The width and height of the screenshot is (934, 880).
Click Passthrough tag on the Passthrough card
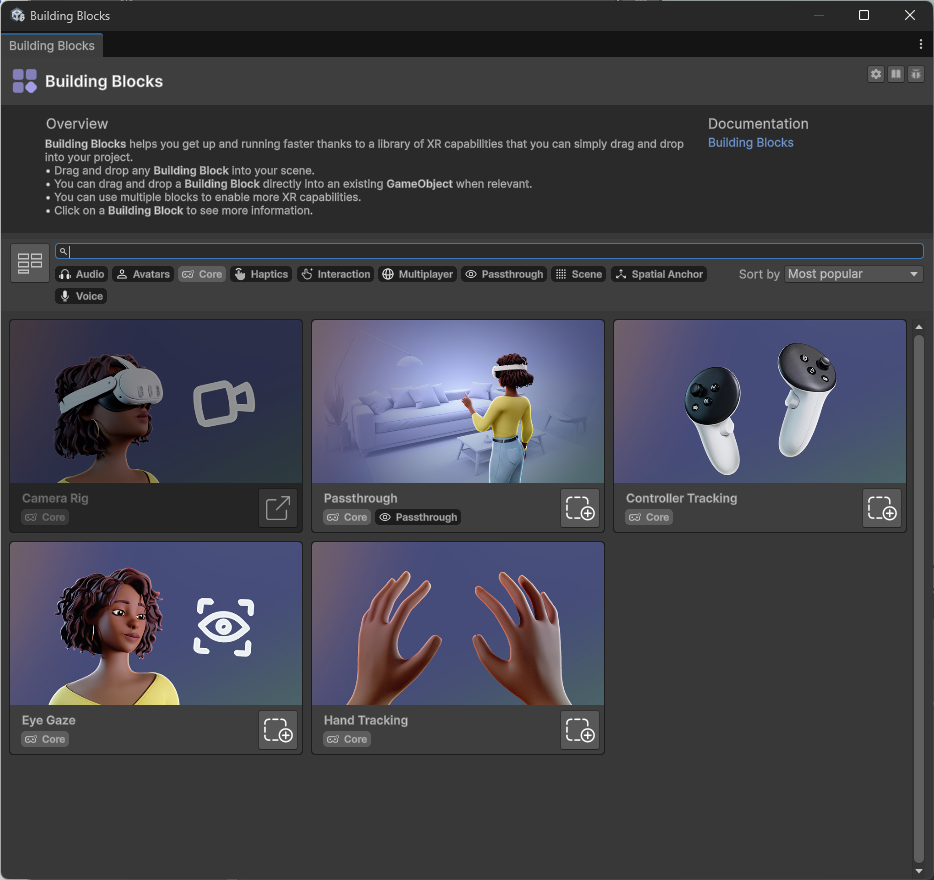point(418,517)
